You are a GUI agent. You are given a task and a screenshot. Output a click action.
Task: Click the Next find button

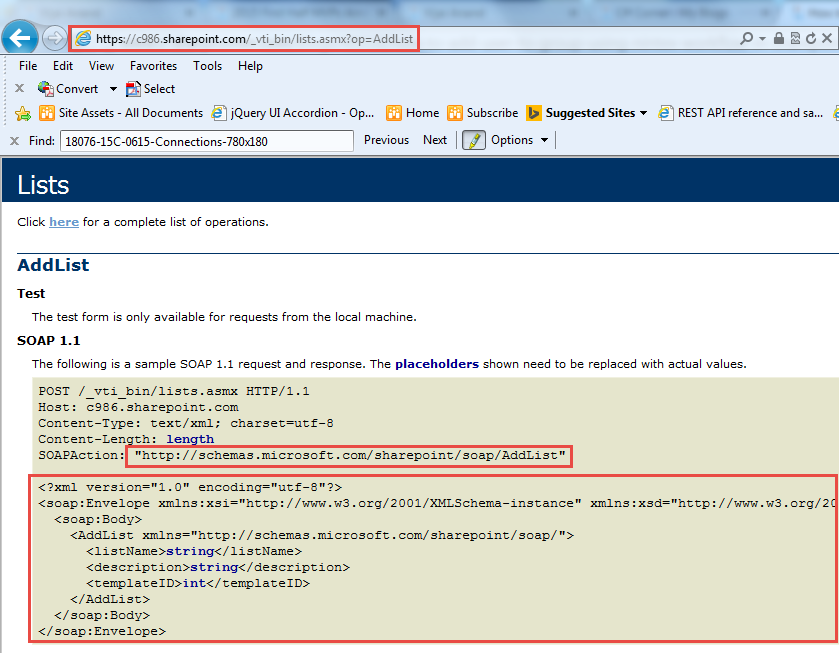tap(434, 140)
